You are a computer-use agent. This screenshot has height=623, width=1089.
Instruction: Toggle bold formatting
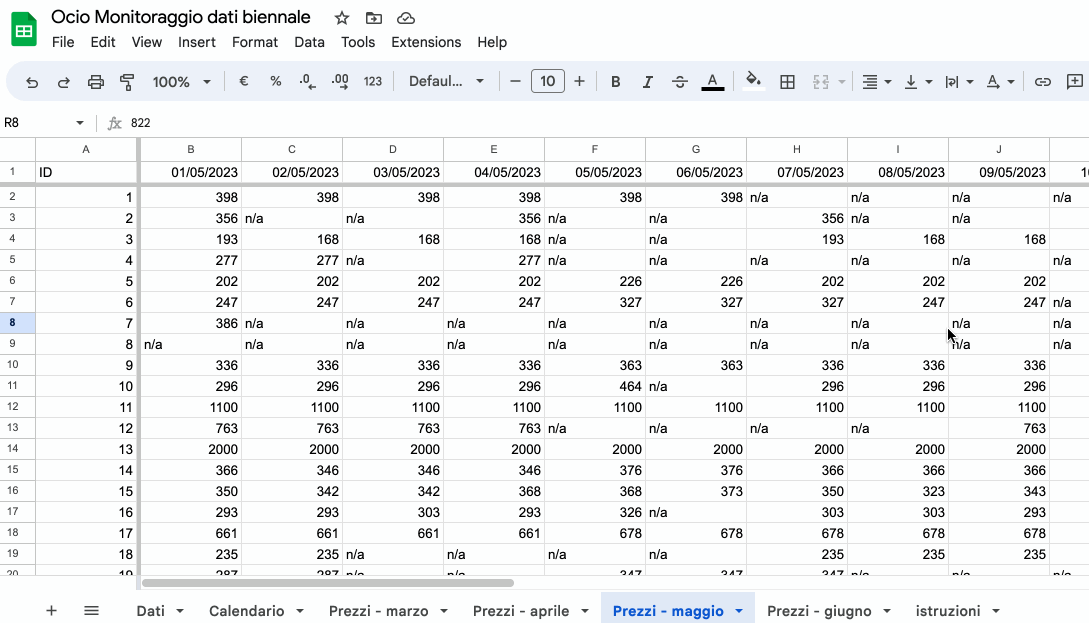(615, 82)
